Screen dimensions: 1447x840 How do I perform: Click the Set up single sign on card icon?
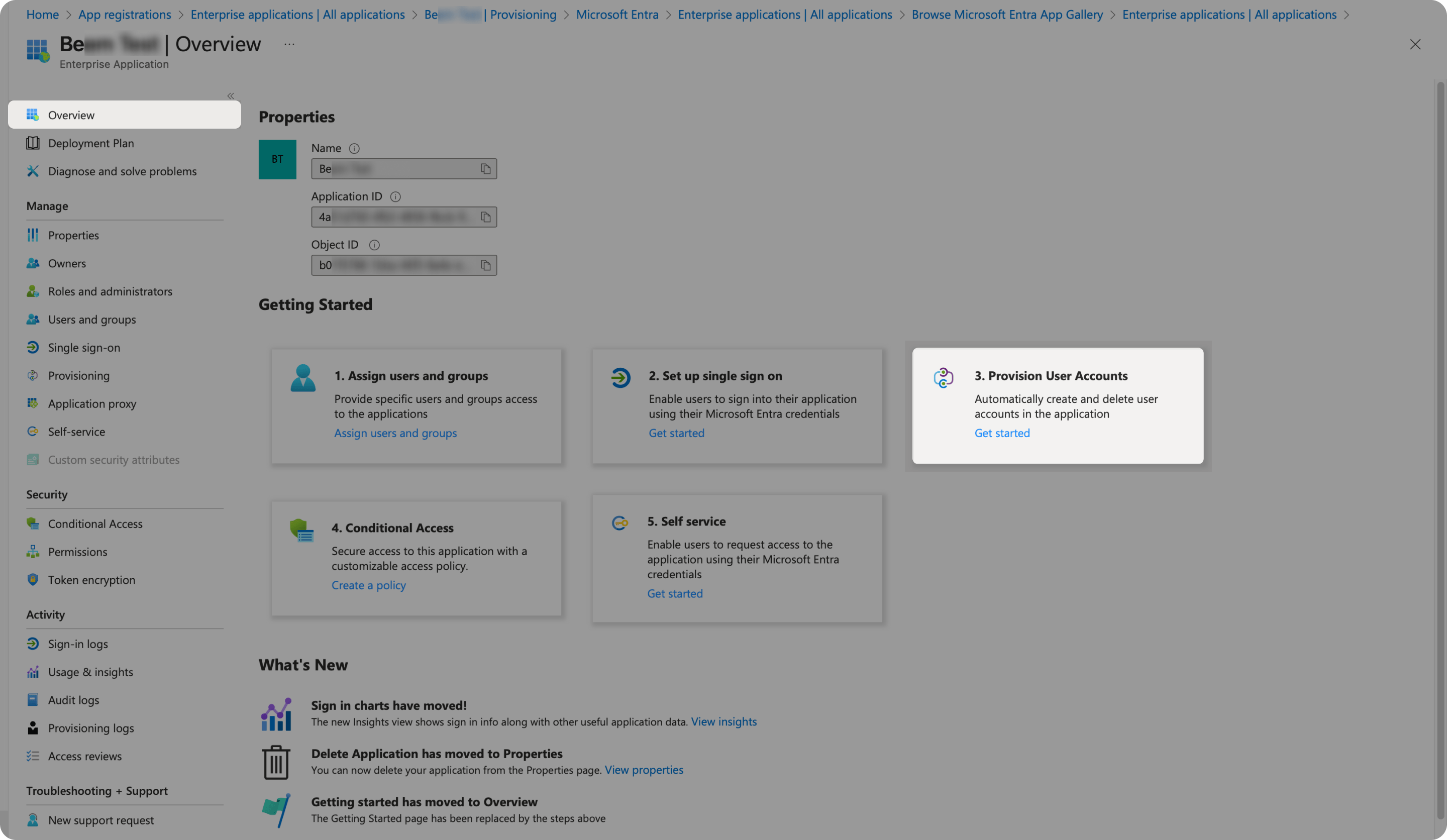[x=621, y=378]
